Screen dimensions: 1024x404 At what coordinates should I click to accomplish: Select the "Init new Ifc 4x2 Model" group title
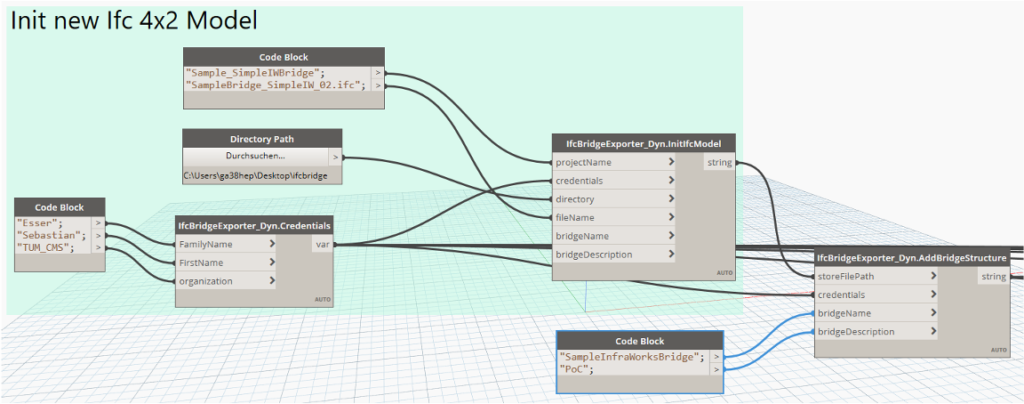pos(135,21)
